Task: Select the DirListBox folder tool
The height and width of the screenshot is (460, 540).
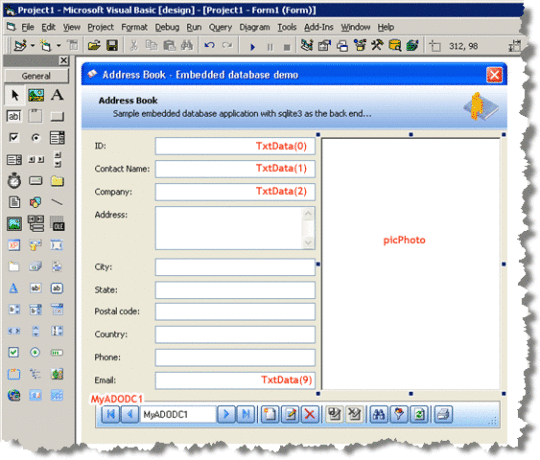Action: point(57,181)
